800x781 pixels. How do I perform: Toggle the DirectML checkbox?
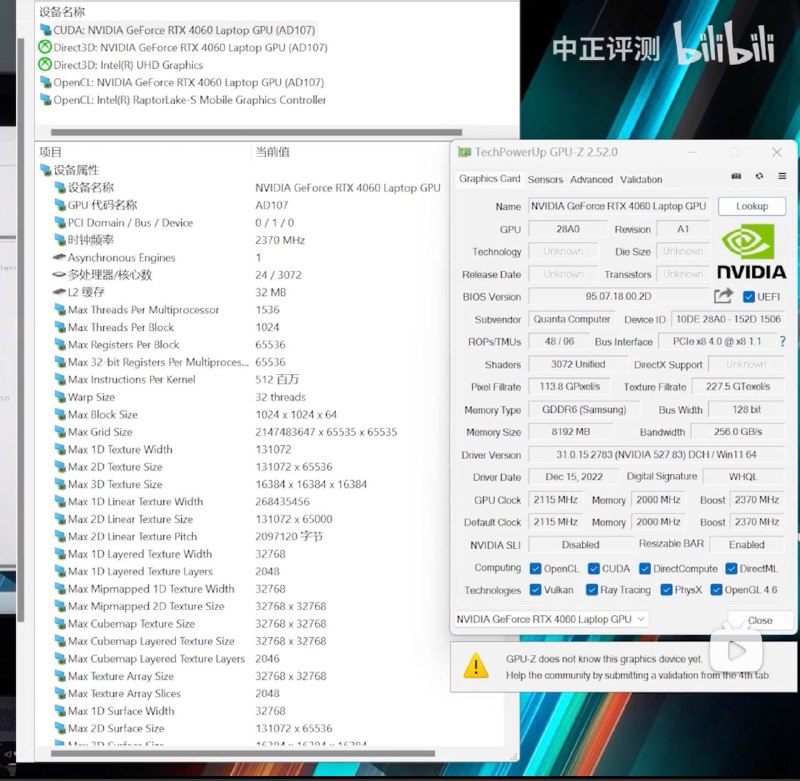(x=731, y=568)
